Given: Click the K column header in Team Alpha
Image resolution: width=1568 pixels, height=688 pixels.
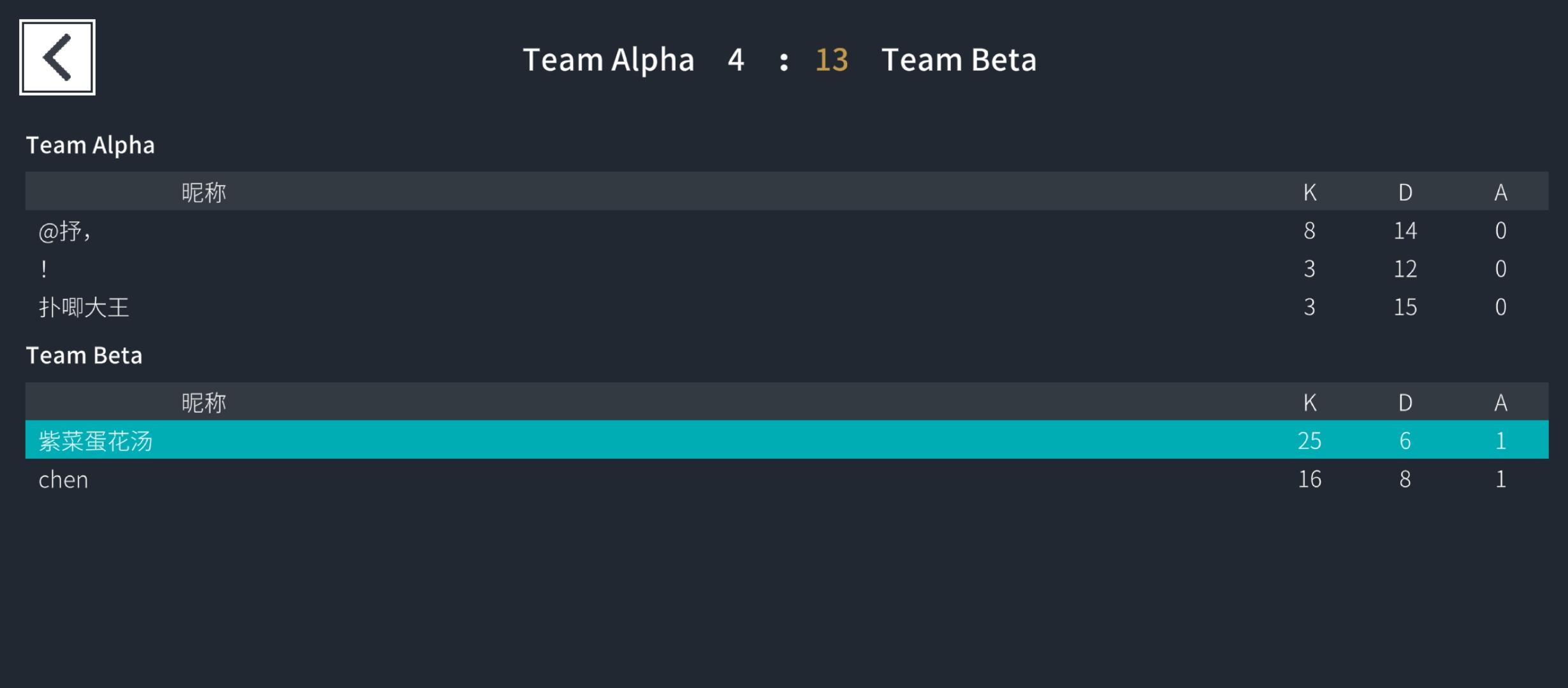Looking at the screenshot, I should (1310, 192).
